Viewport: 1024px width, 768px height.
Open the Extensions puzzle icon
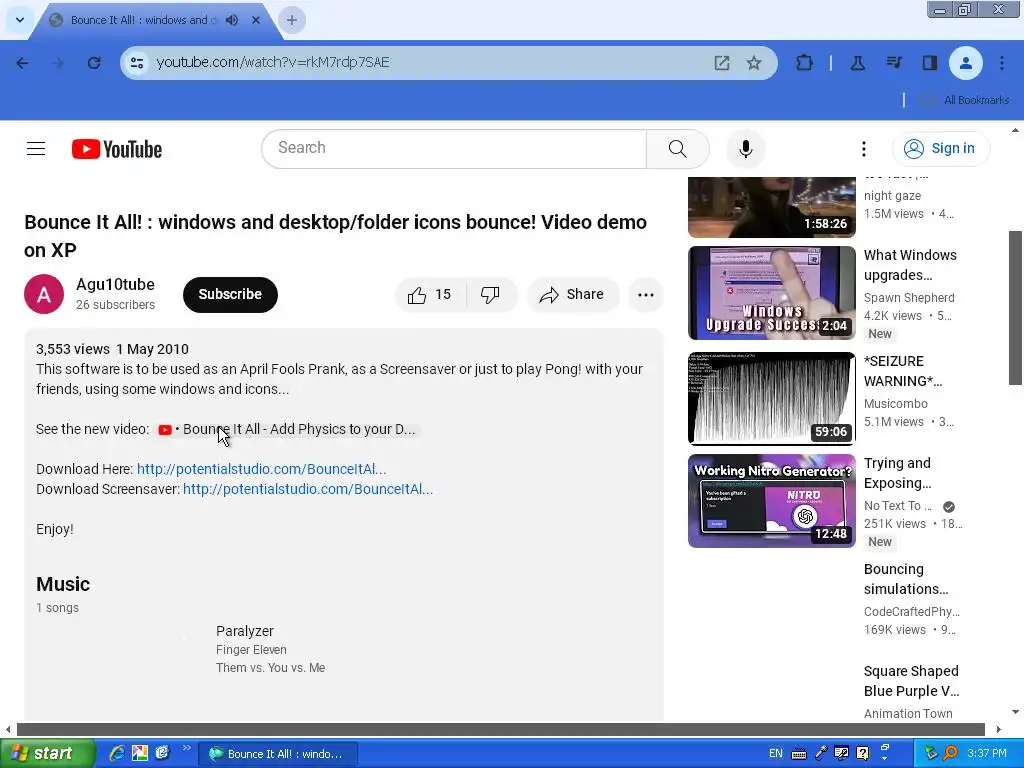pos(805,63)
